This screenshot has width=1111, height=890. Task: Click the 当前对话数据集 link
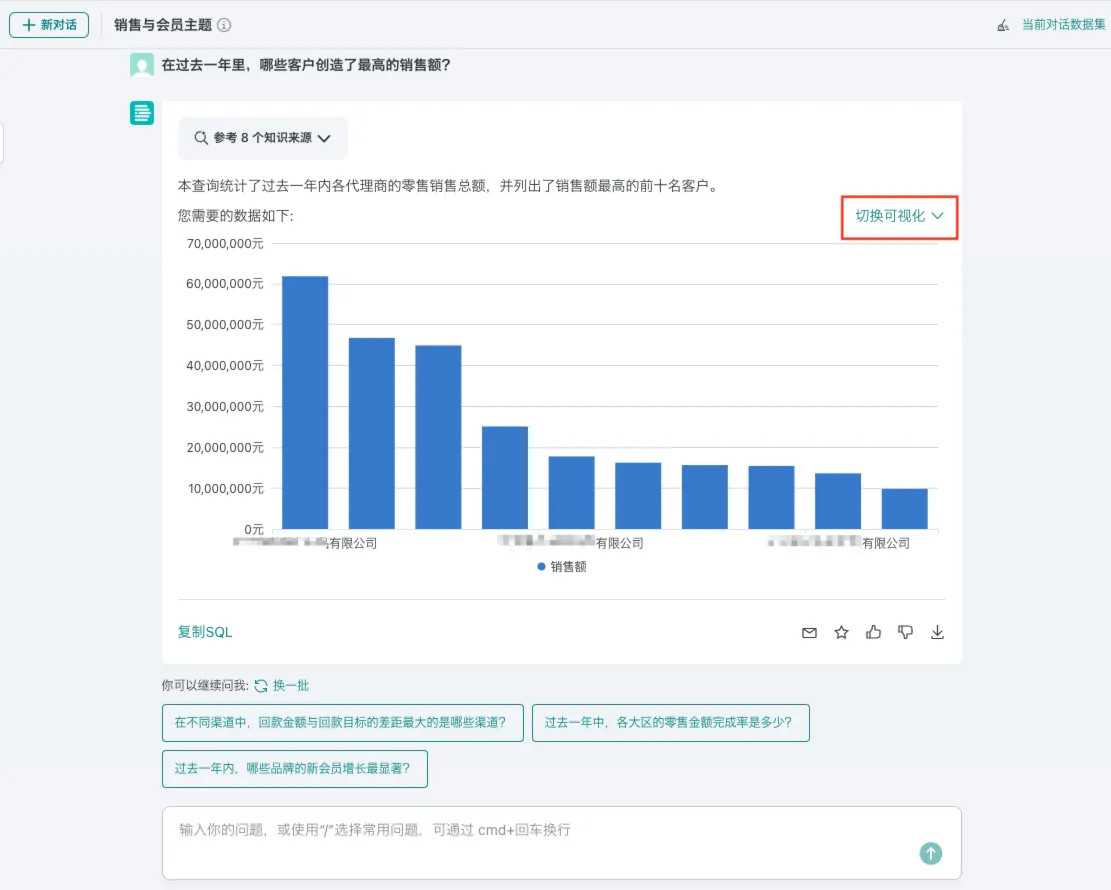coord(1063,25)
